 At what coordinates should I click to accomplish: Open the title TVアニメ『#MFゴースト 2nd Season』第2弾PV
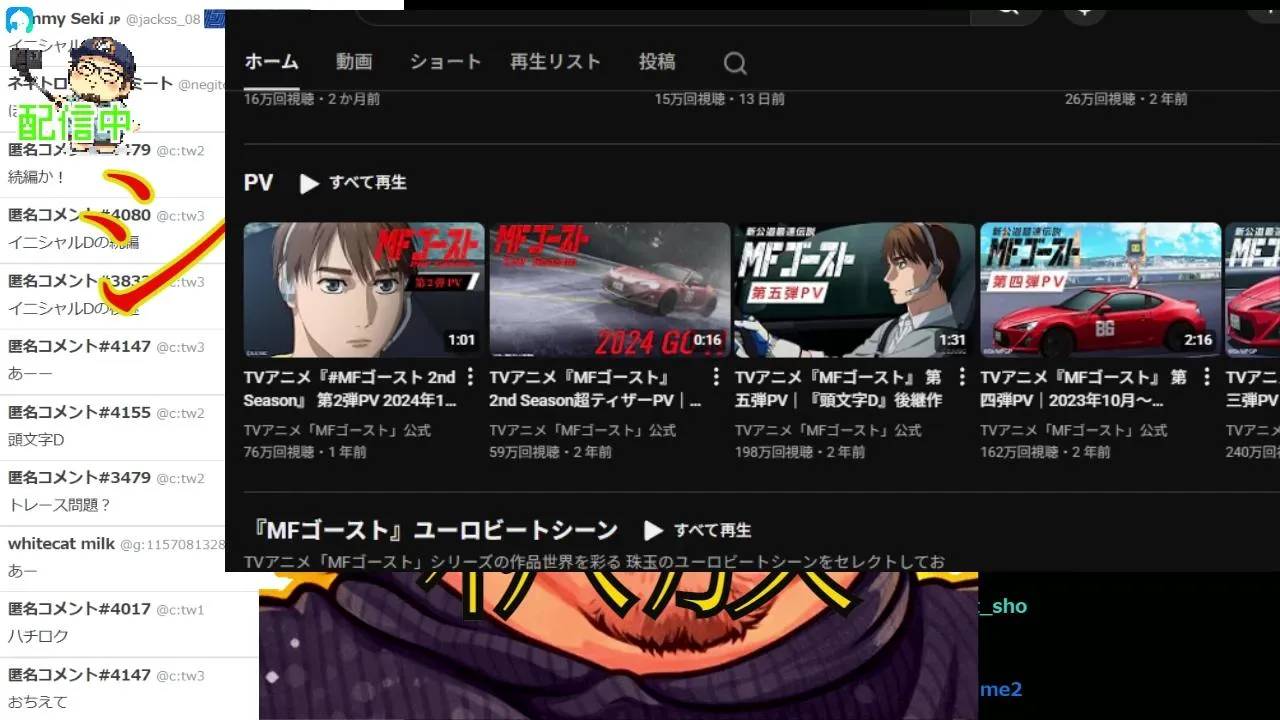click(351, 389)
